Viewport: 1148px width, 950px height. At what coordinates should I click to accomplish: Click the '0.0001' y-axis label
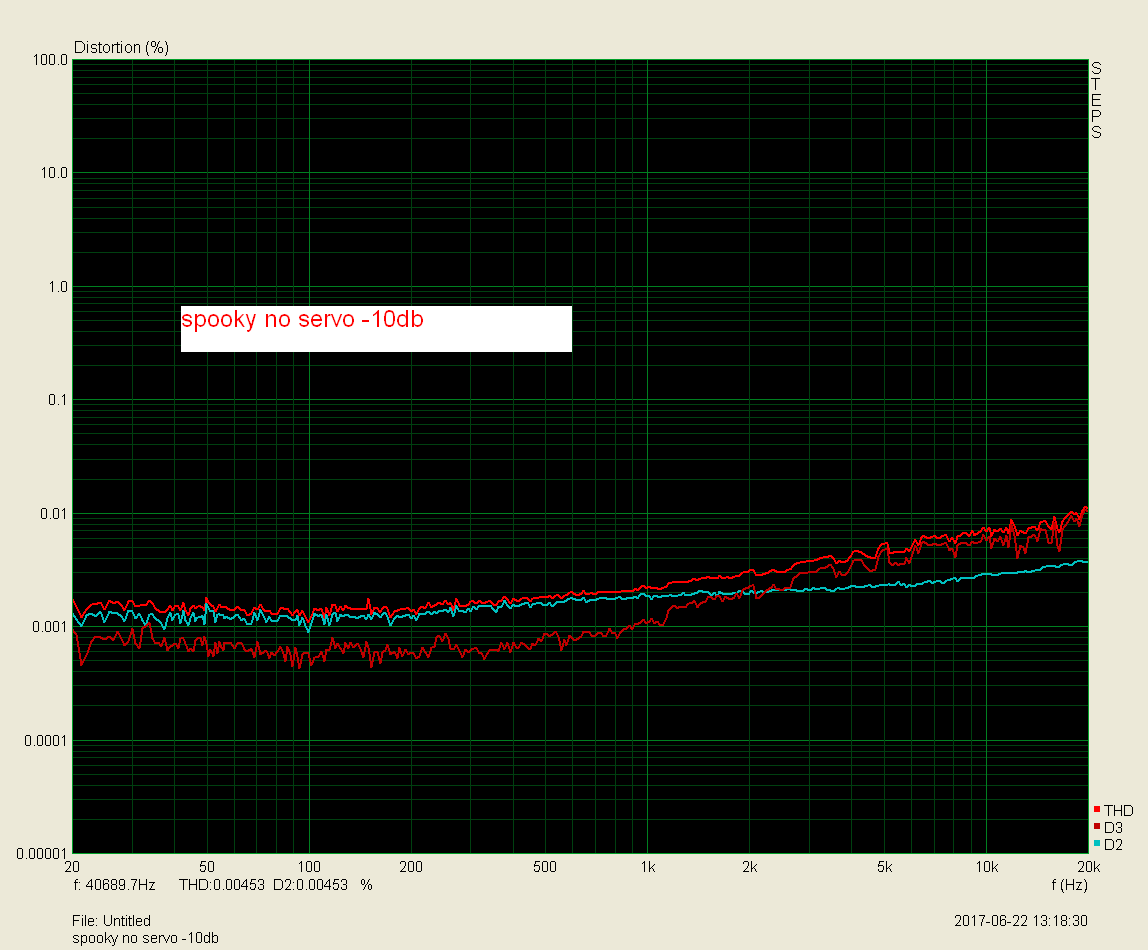coord(45,741)
